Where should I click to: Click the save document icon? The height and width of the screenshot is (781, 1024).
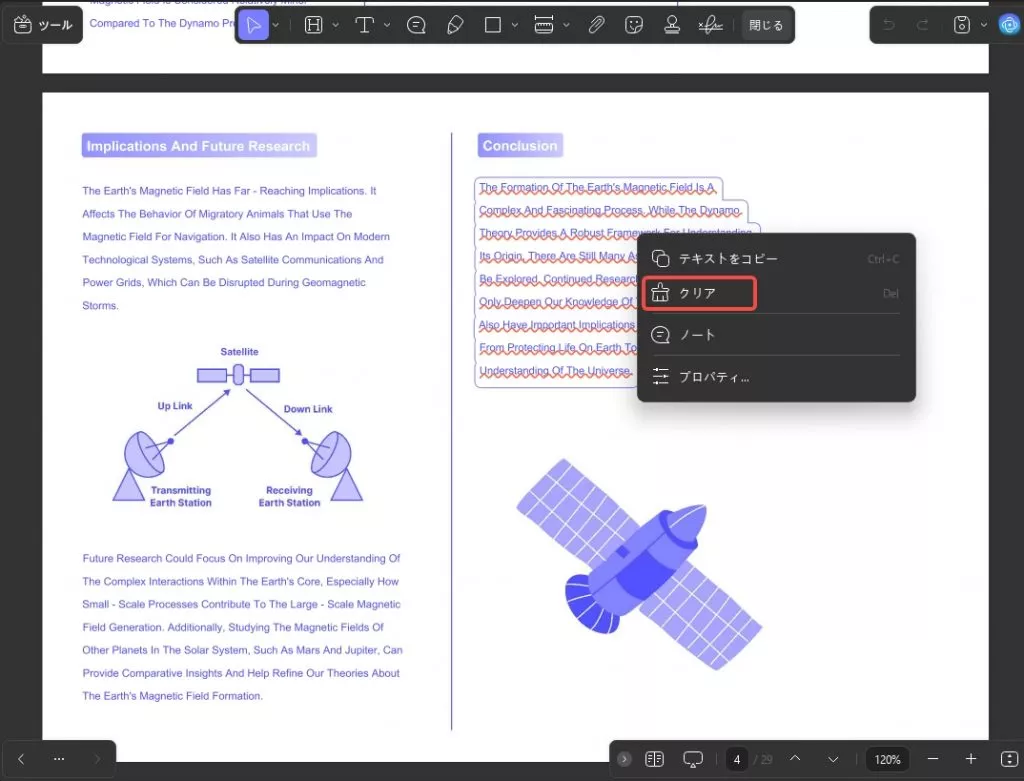point(961,25)
